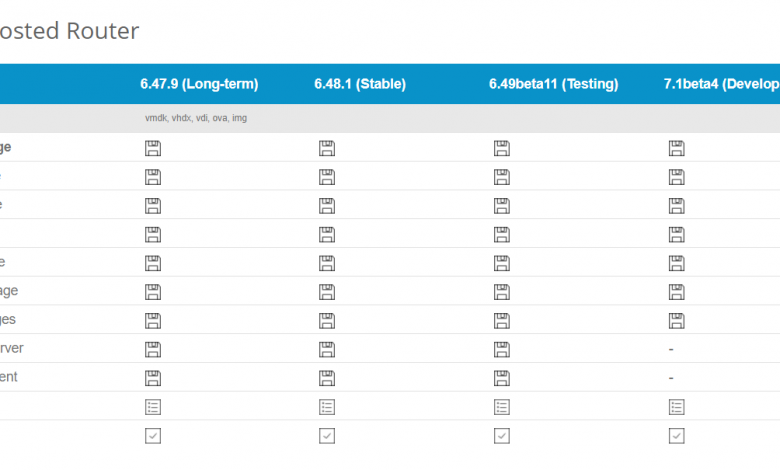Click the "vmdk, vhdx, vdi, ova, img" format text
Viewport: 780px width, 470px height.
[196, 118]
